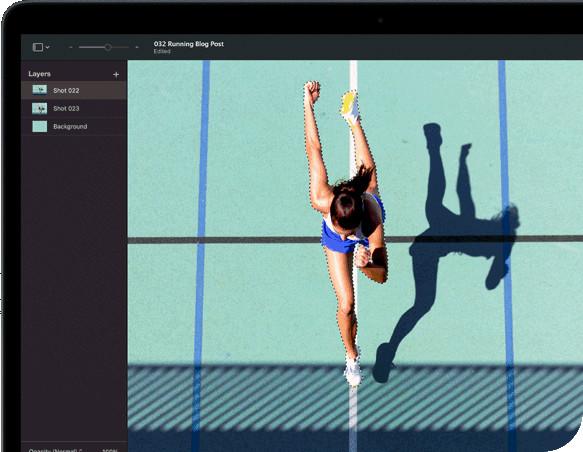Open the chevron menu beside sidebar icon

[x=47, y=47]
